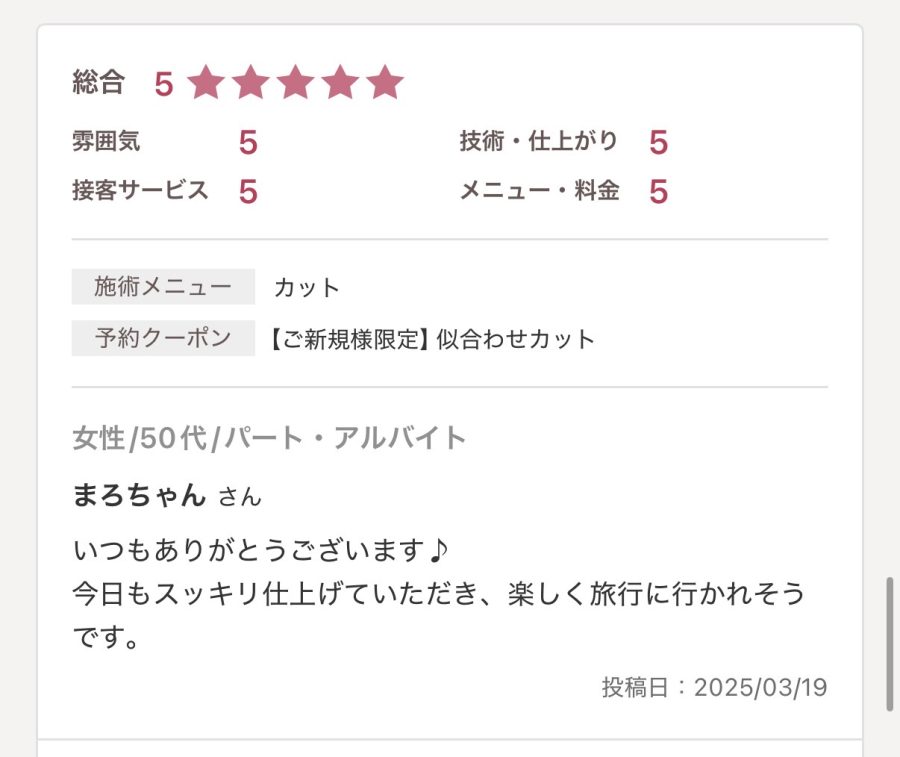
Task: Click reviewer name まろちゃん
Action: click(139, 495)
